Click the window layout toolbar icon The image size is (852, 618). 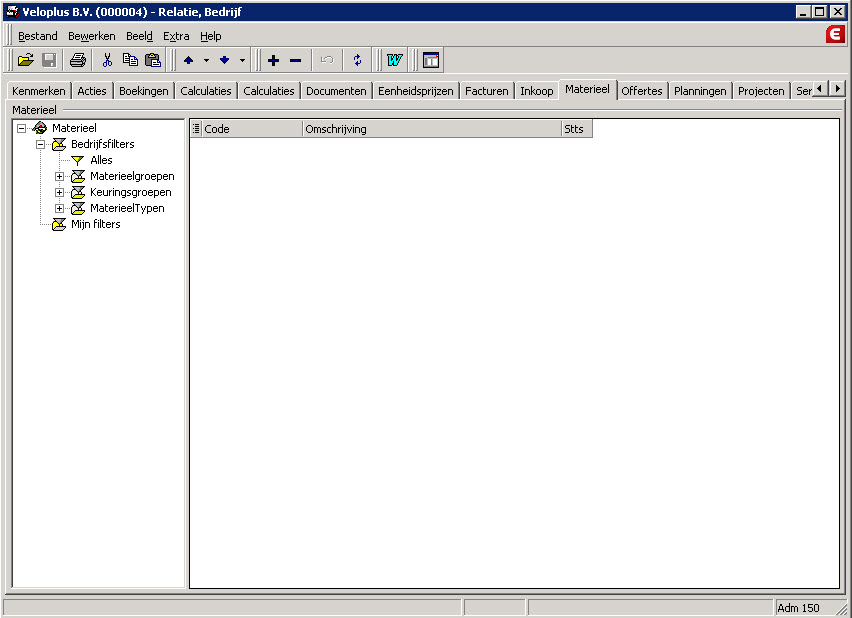[431, 60]
